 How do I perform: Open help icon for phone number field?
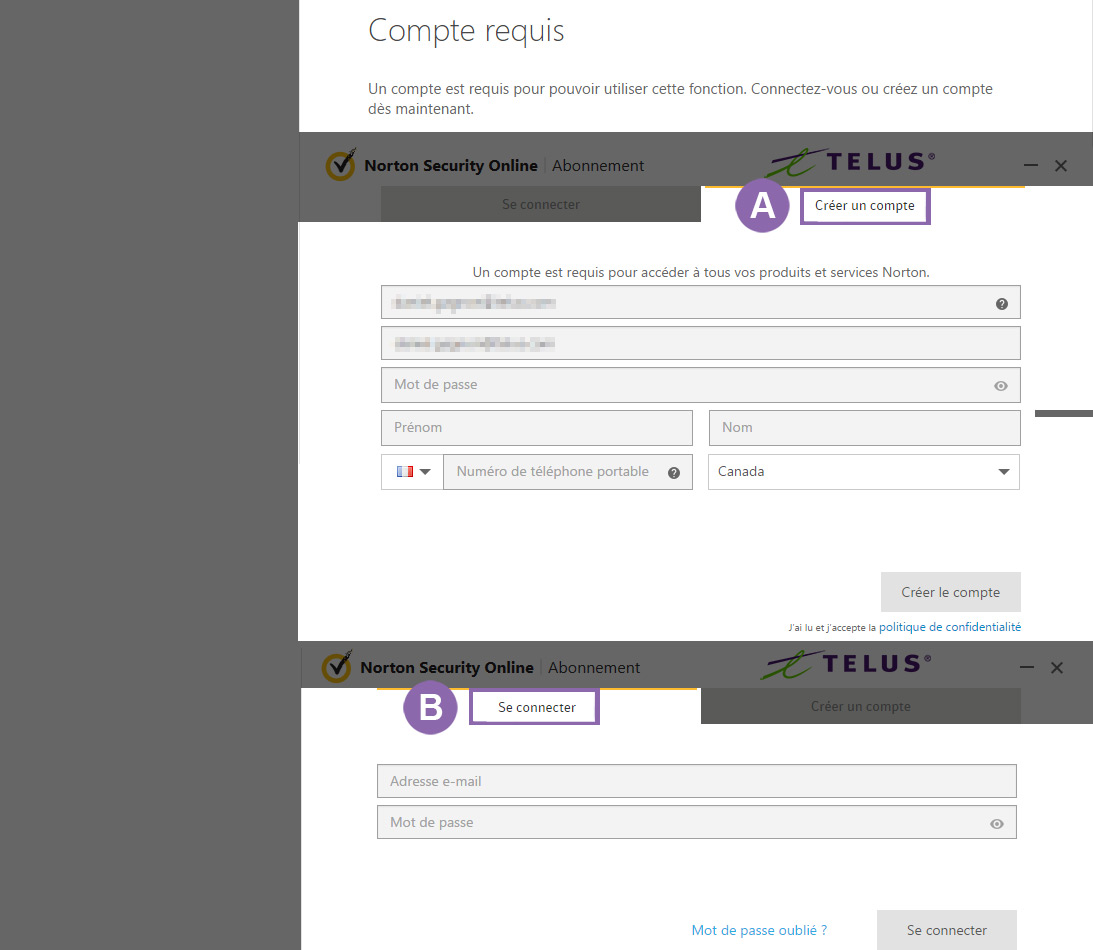point(674,473)
